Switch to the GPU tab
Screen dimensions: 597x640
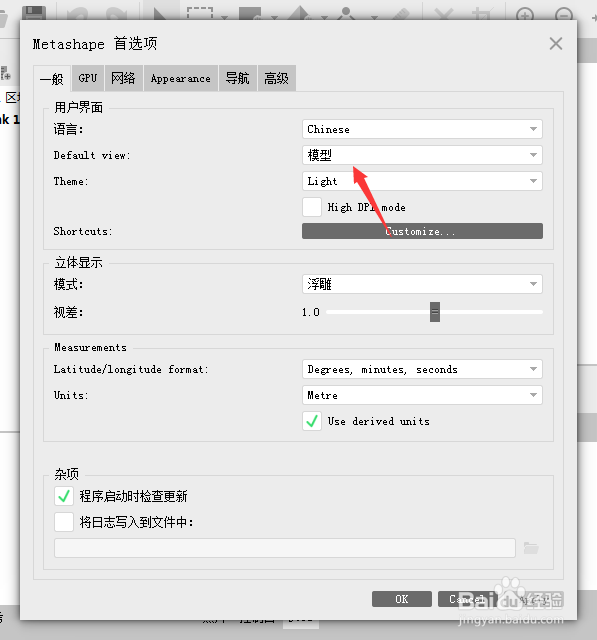click(88, 78)
